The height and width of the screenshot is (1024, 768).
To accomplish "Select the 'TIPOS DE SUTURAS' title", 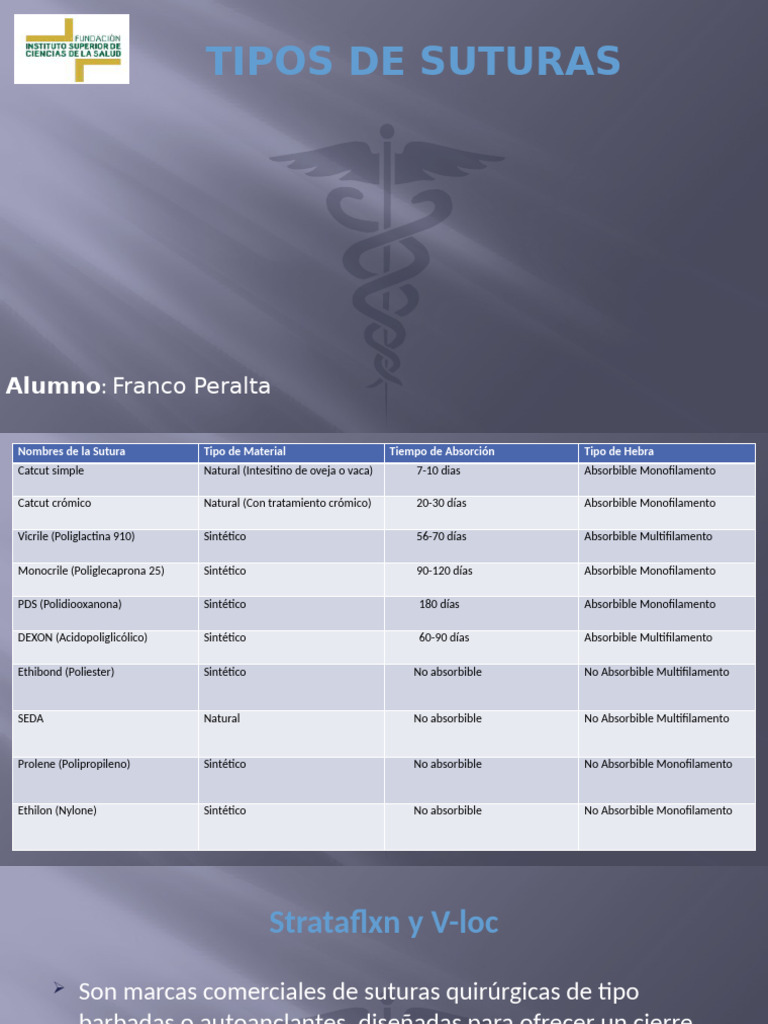I will 413,62.
